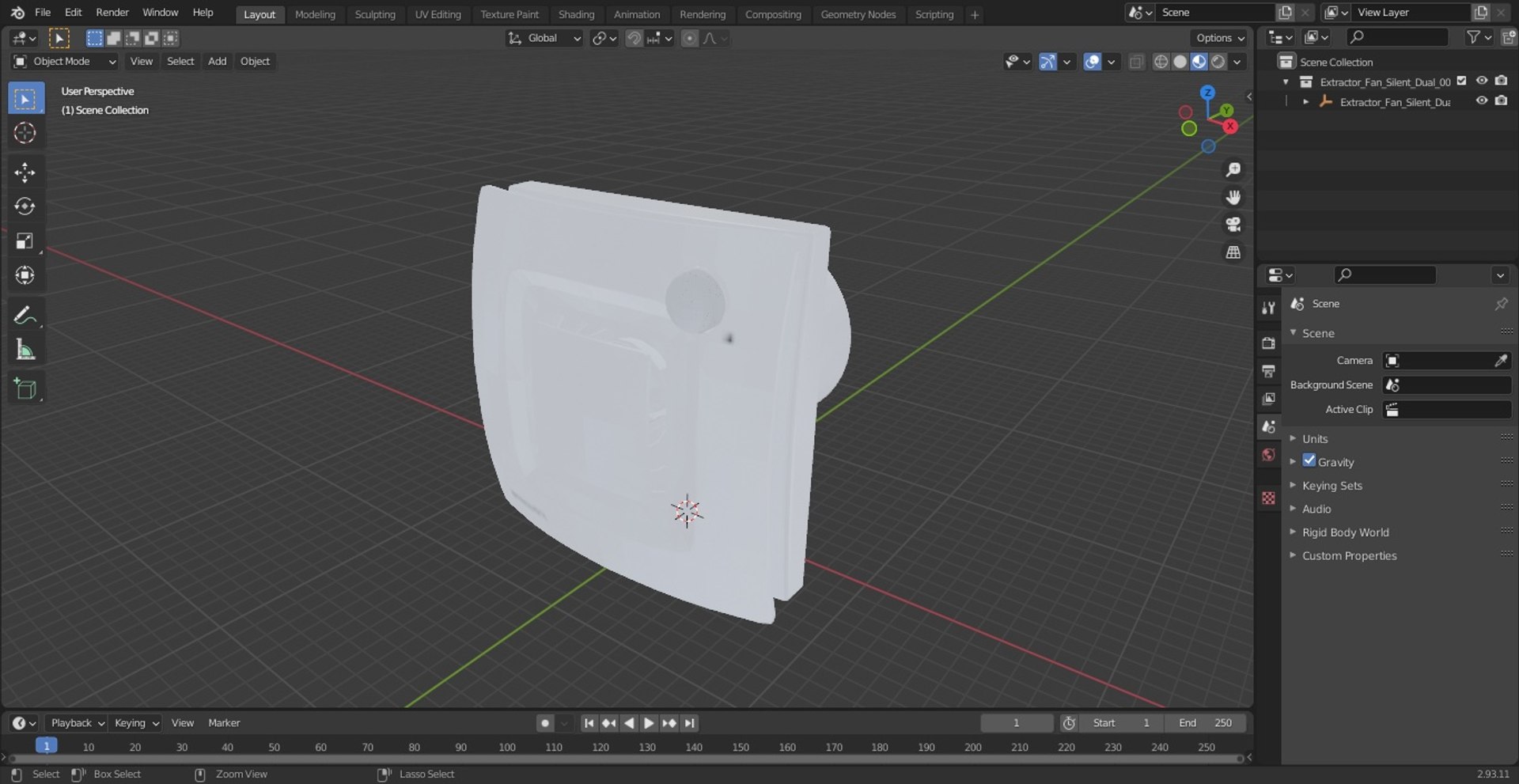Switch perspective/orthographic grid icon

tap(1233, 252)
